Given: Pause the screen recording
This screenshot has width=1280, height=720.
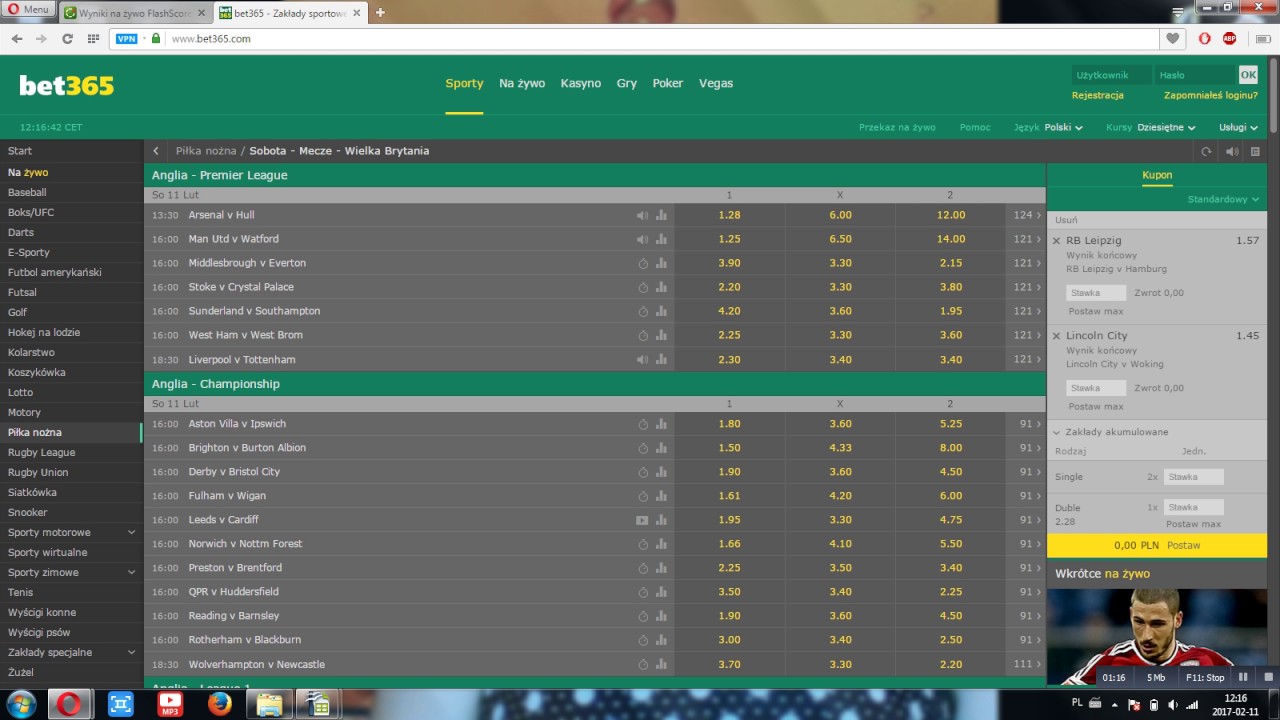Looking at the screenshot, I should point(1244,677).
